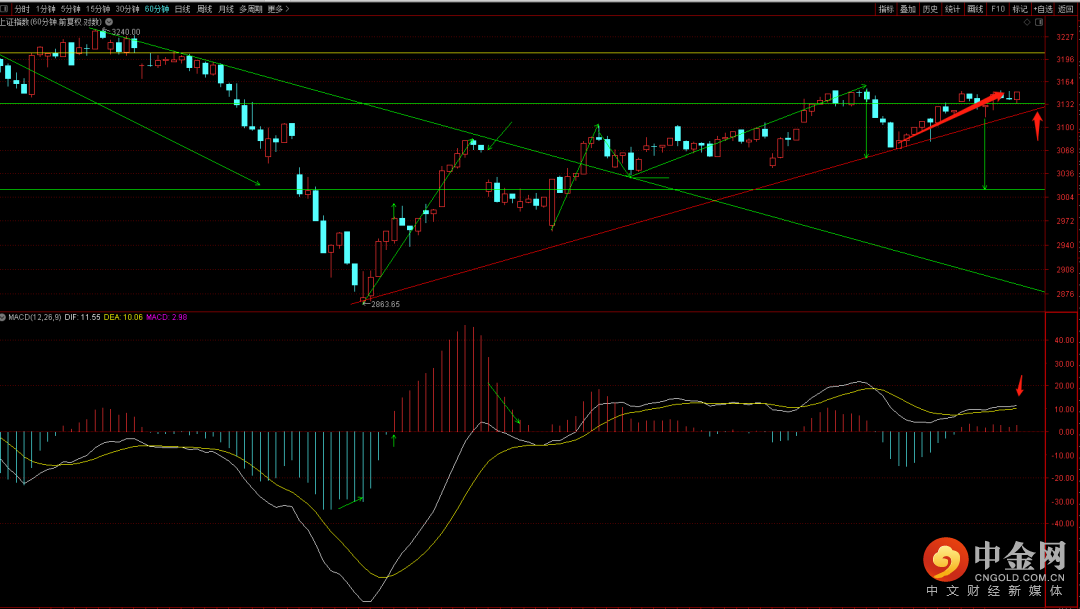The width and height of the screenshot is (1080, 609).
Task: Open the MACD indicator settings circle icon
Action: click(x=3, y=317)
